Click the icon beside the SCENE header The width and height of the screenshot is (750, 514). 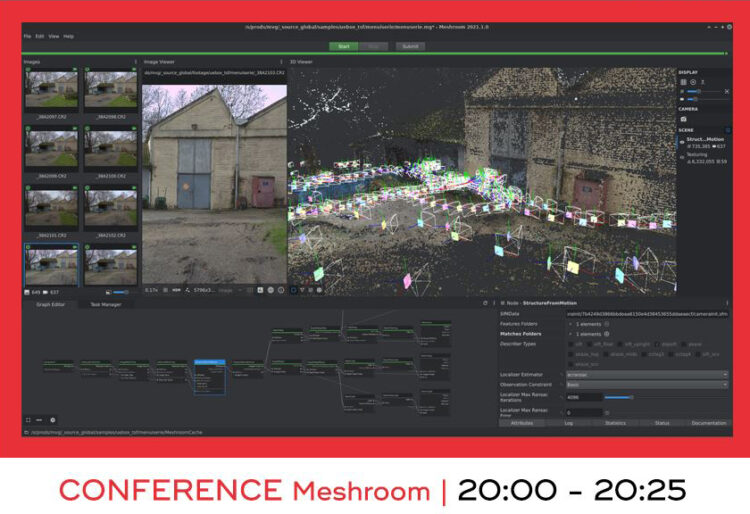728,130
